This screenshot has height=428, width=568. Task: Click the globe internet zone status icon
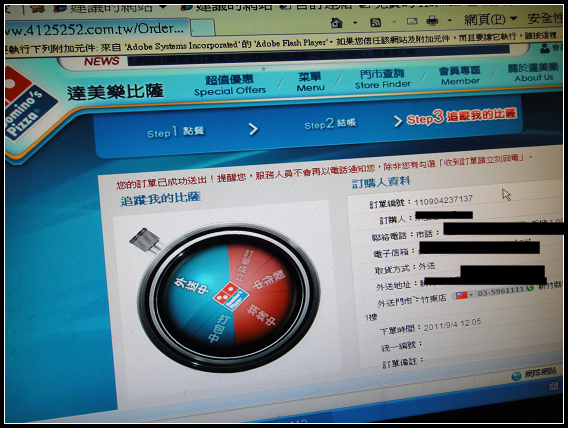point(516,376)
